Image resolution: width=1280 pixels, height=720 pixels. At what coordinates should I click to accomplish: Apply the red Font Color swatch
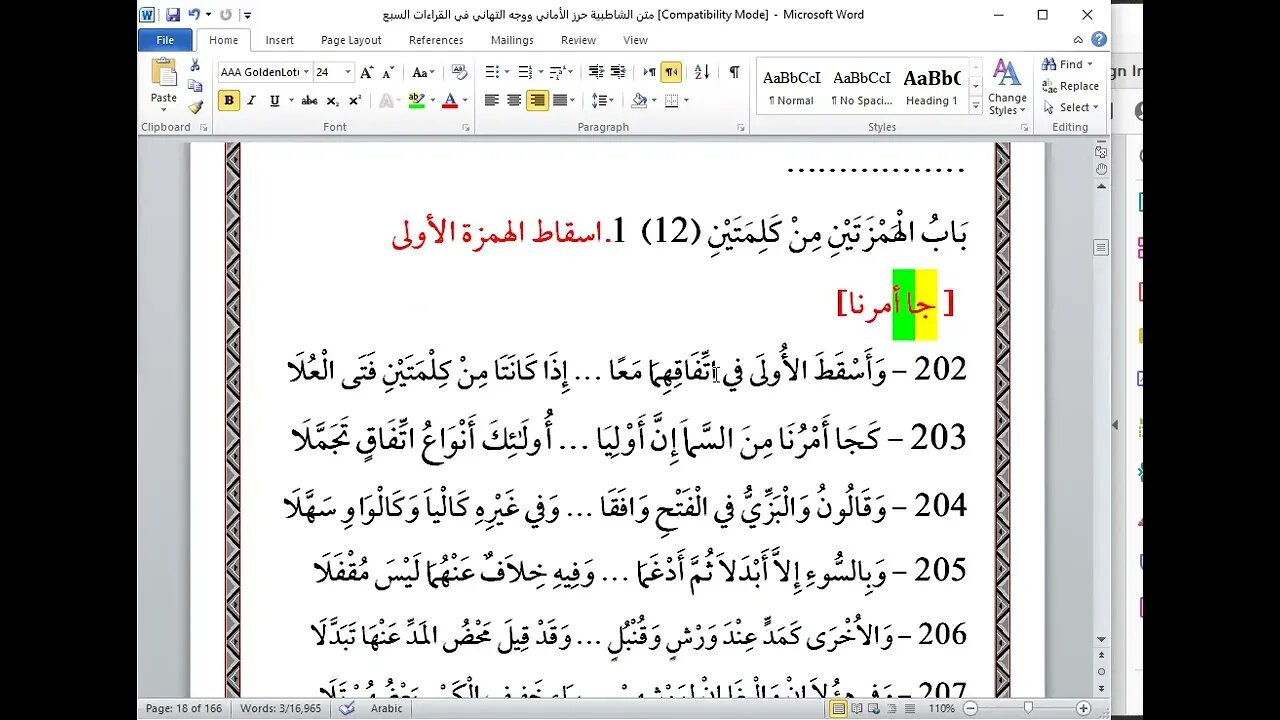click(x=449, y=100)
